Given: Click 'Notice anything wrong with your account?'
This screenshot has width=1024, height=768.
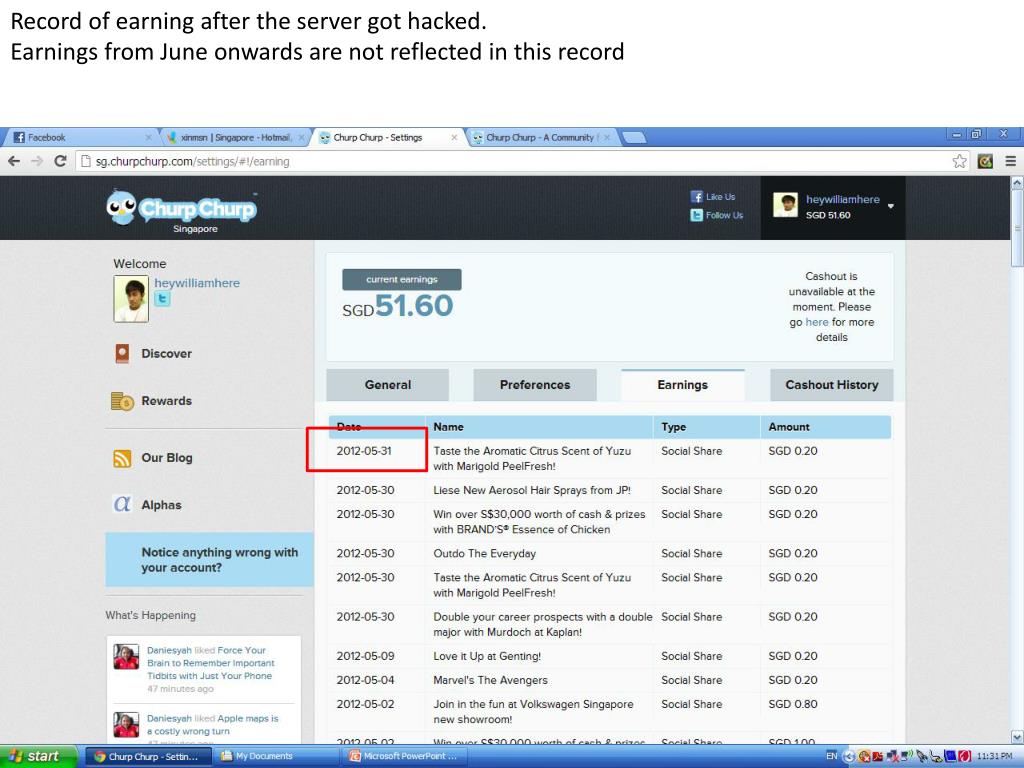Looking at the screenshot, I should pyautogui.click(x=209, y=560).
